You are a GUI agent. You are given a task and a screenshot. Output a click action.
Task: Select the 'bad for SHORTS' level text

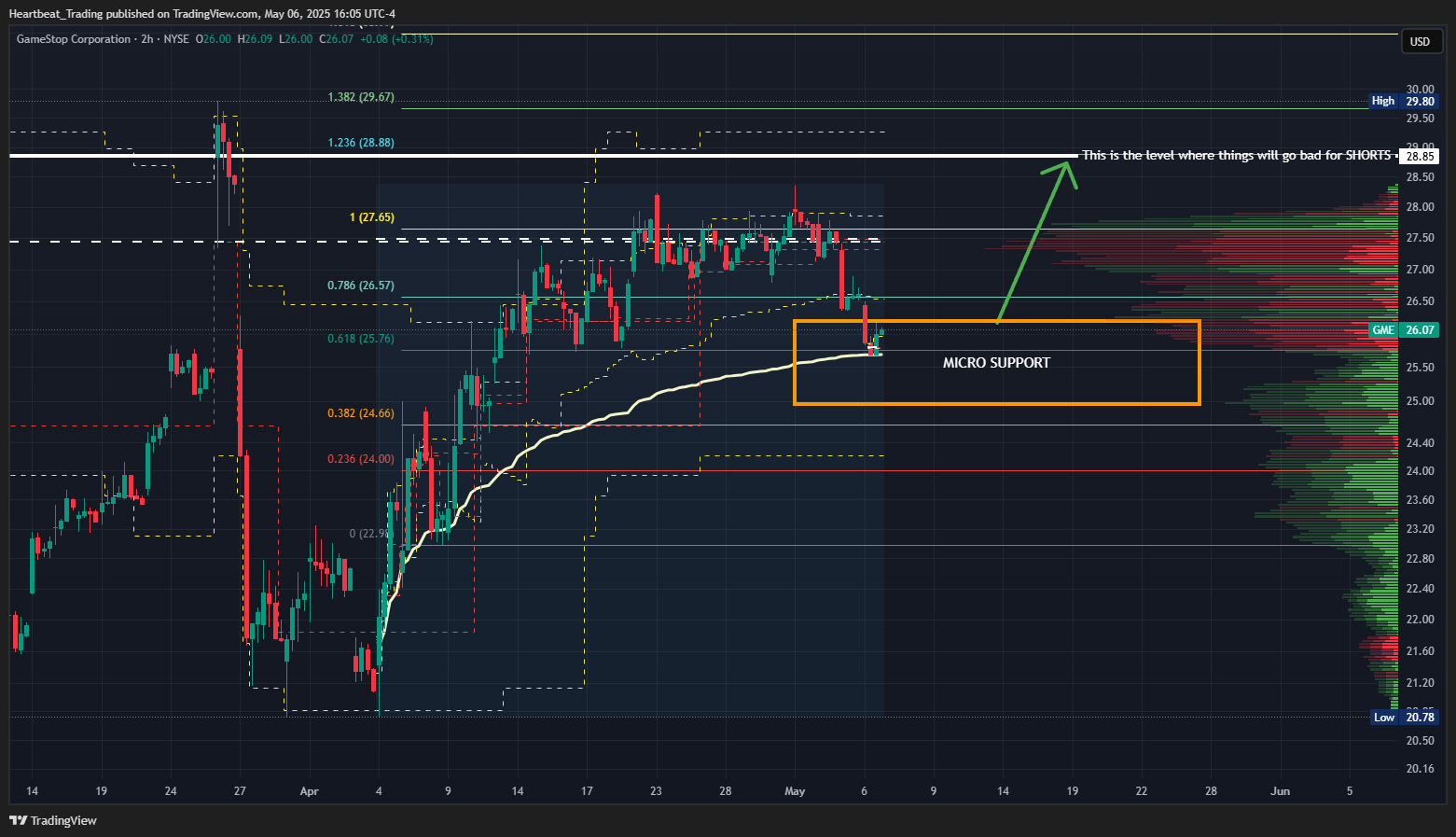pos(1236,155)
